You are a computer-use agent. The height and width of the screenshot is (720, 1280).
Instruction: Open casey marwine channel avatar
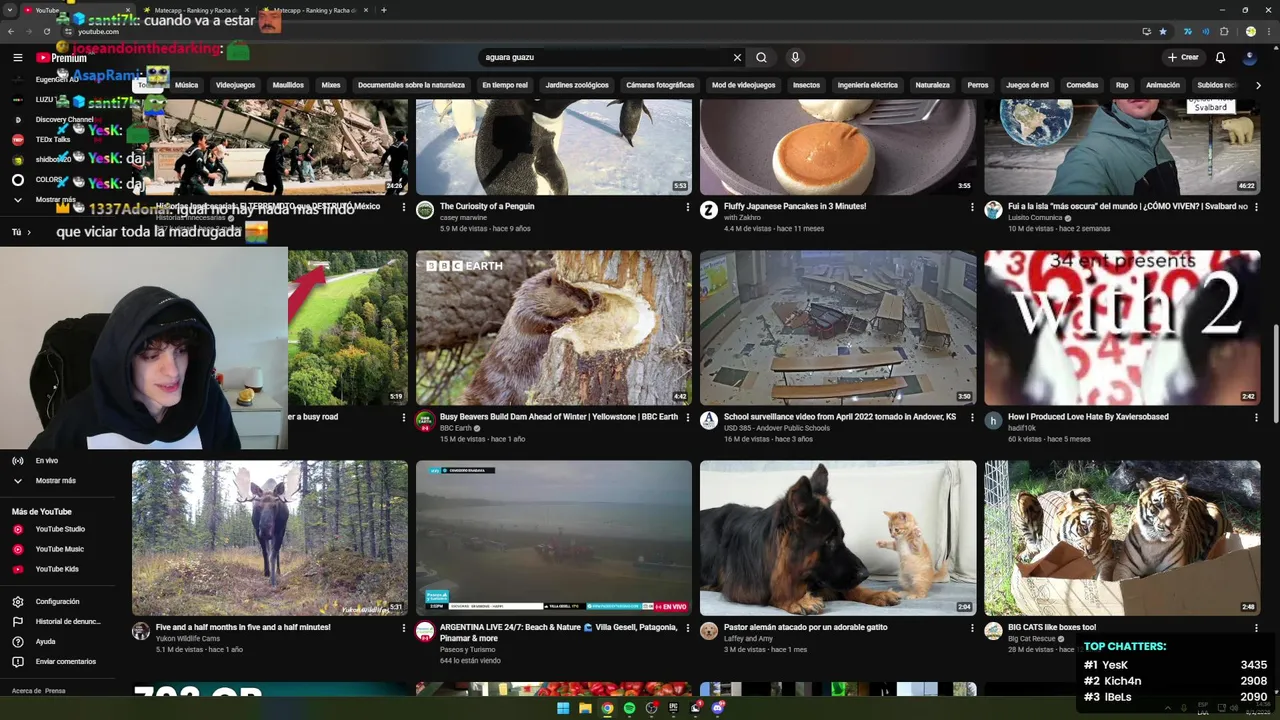coord(425,210)
